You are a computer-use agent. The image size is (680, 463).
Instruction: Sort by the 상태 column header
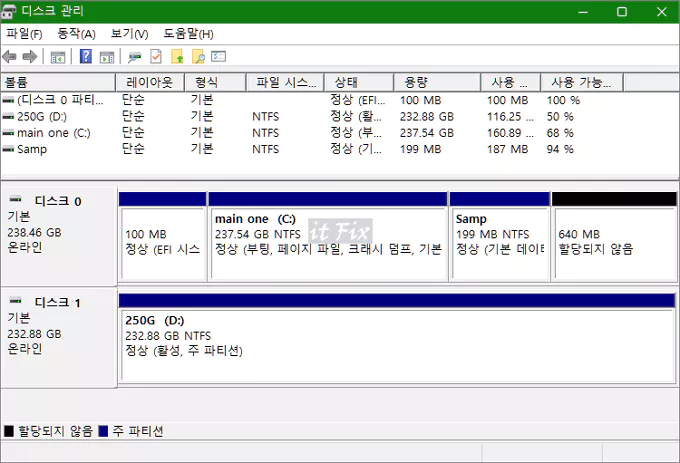point(359,82)
